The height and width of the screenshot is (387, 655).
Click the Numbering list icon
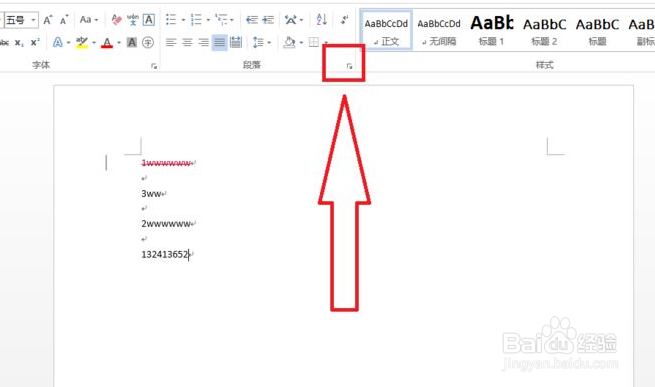pyautogui.click(x=196, y=20)
